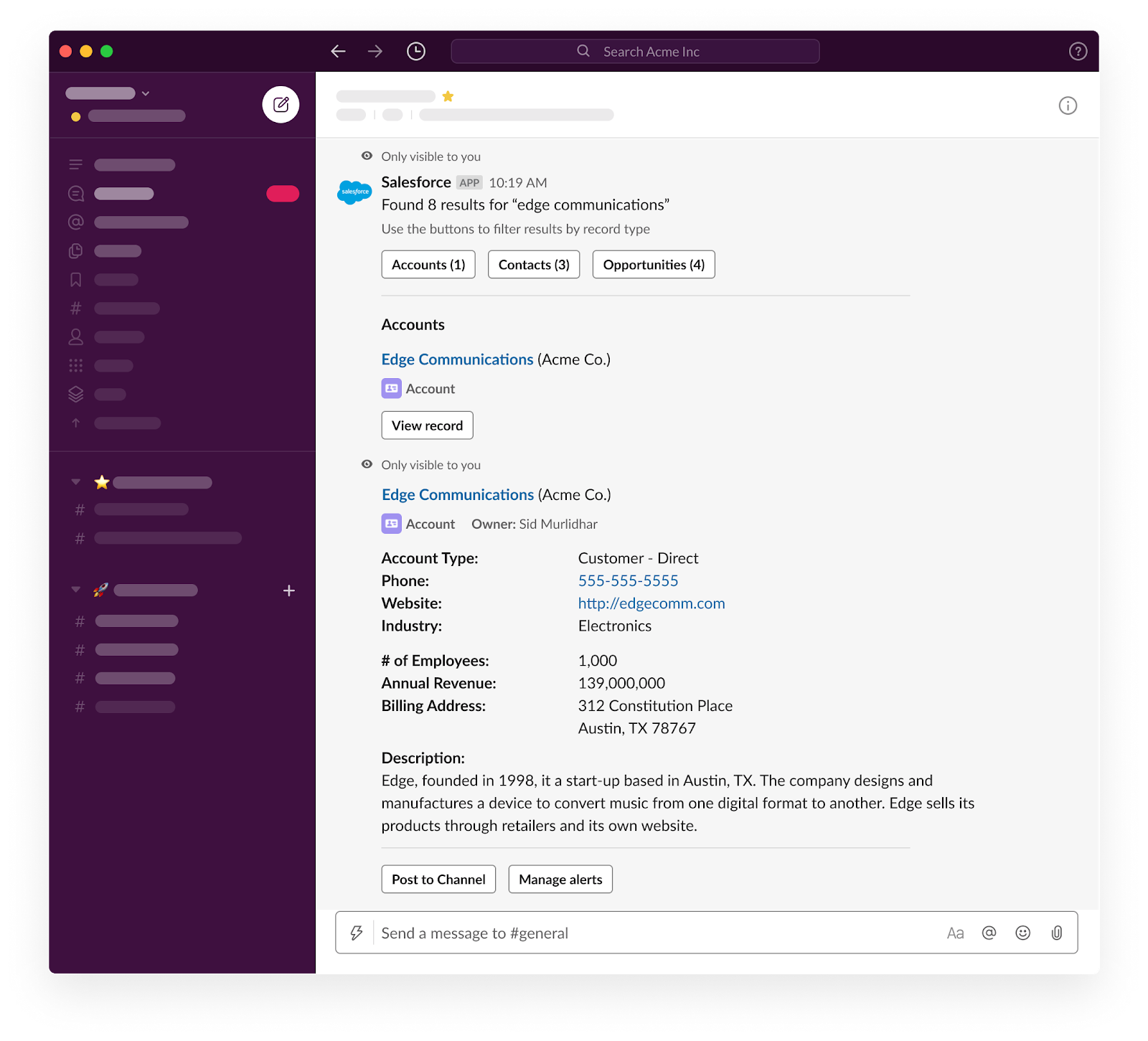Click the Account record type icon under View record section
This screenshot has height=1041, width=1148.
[x=391, y=389]
